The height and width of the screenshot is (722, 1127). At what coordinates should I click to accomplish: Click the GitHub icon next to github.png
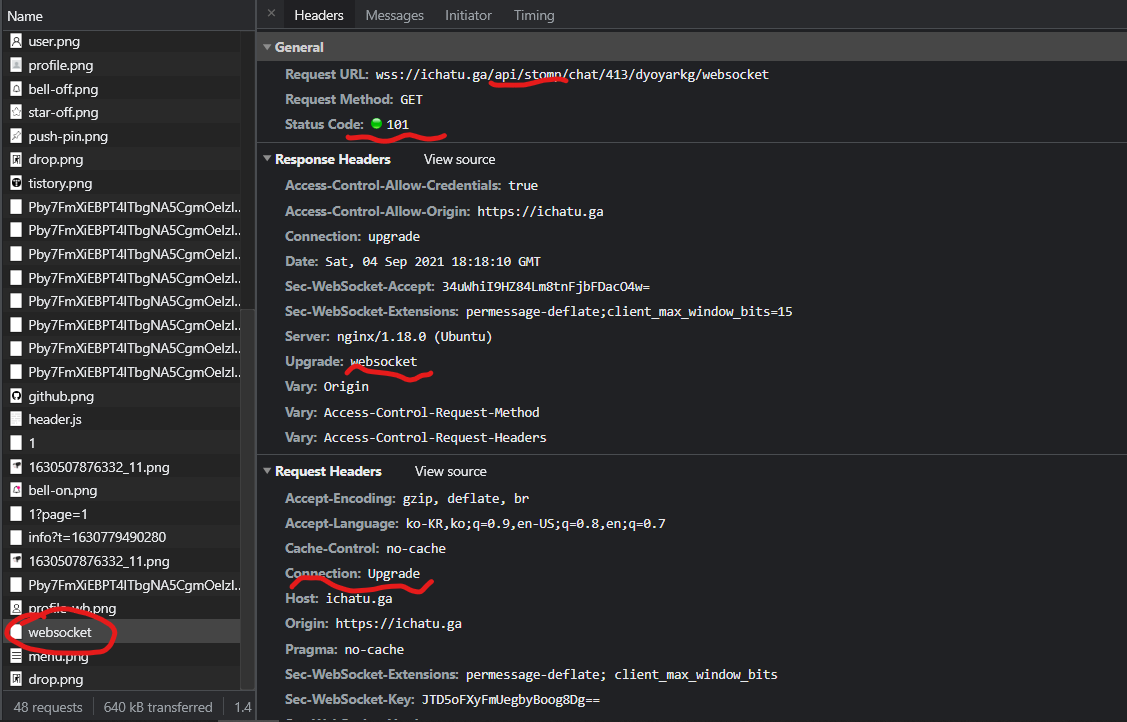click(x=14, y=395)
